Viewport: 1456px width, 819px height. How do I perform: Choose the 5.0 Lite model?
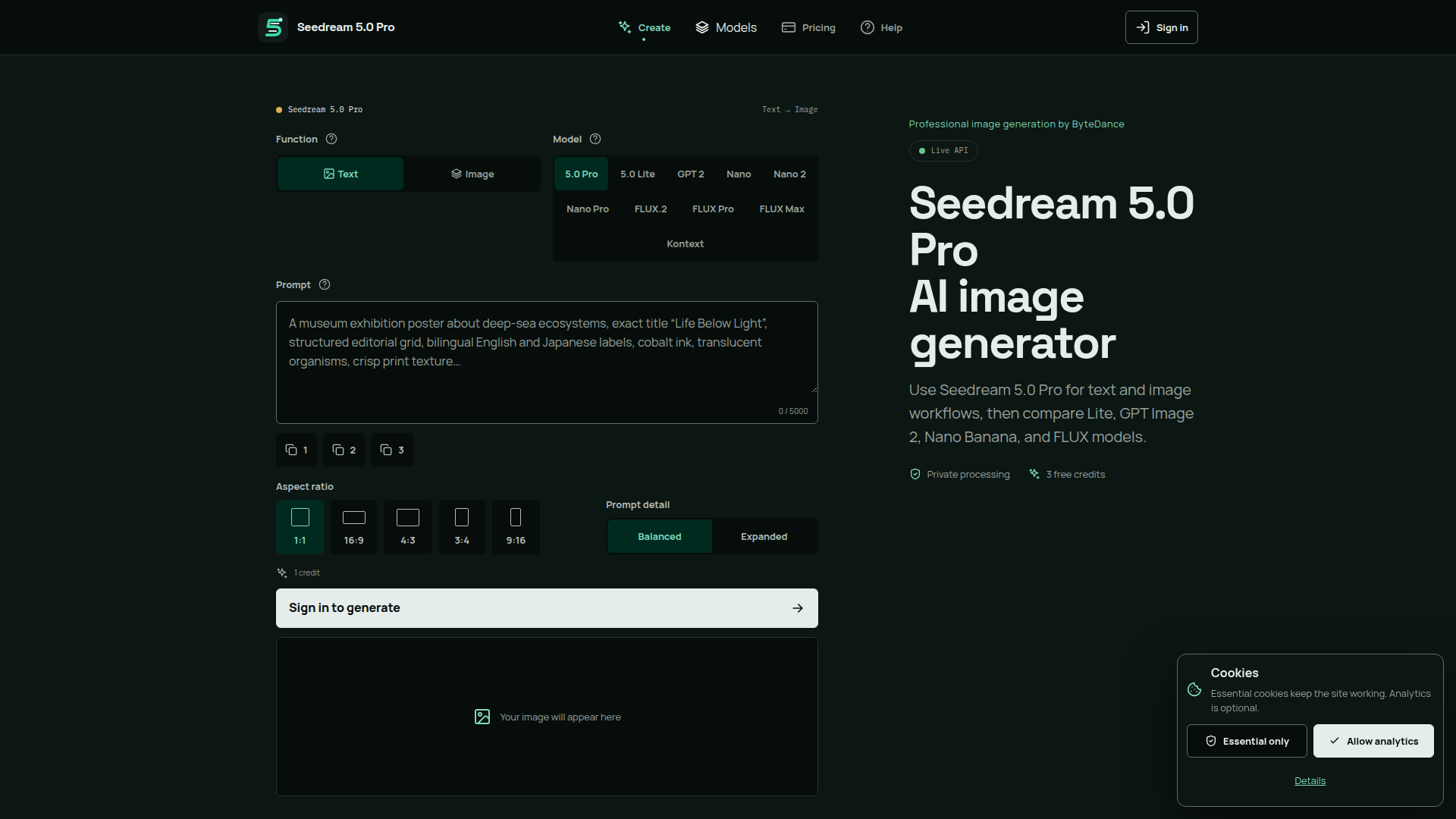click(638, 174)
